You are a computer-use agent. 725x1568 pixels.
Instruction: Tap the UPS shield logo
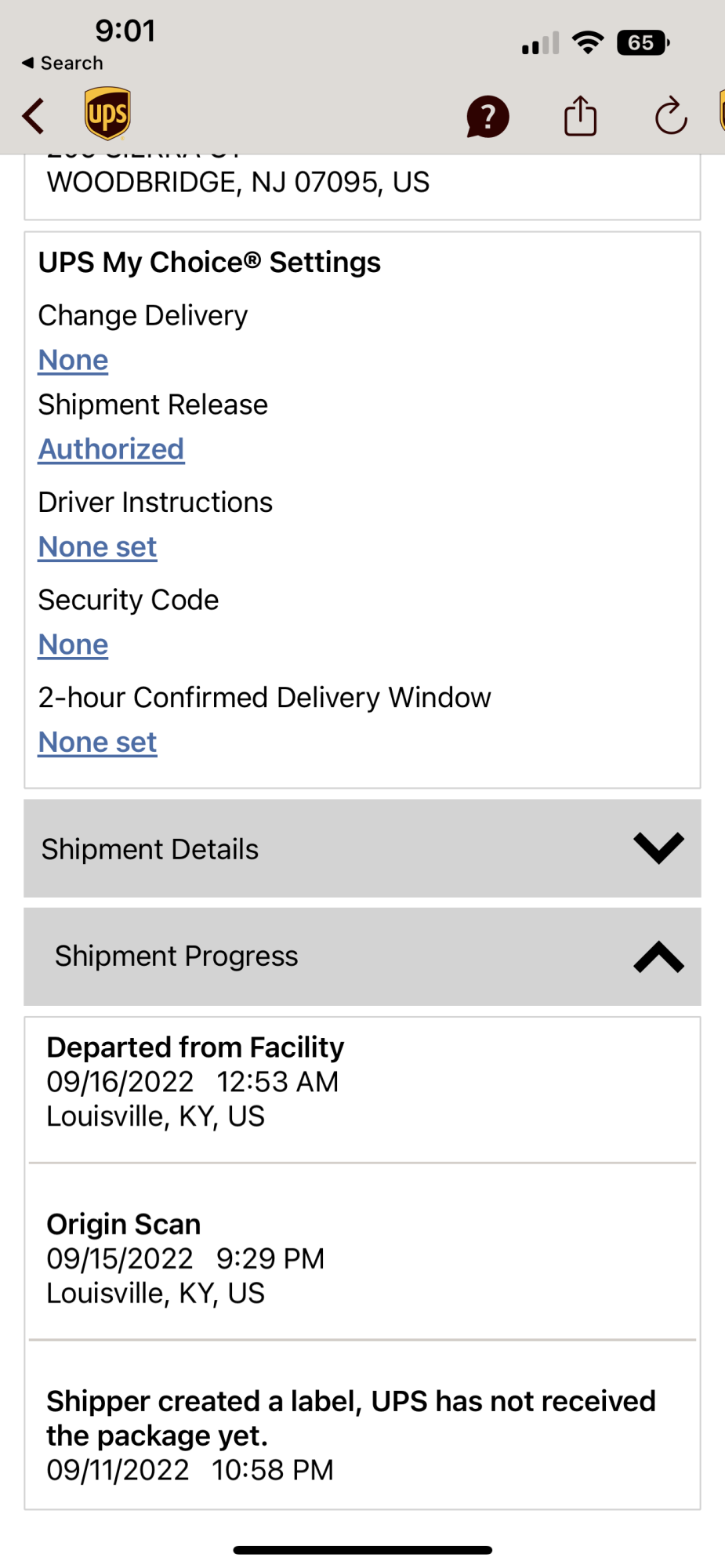click(107, 114)
